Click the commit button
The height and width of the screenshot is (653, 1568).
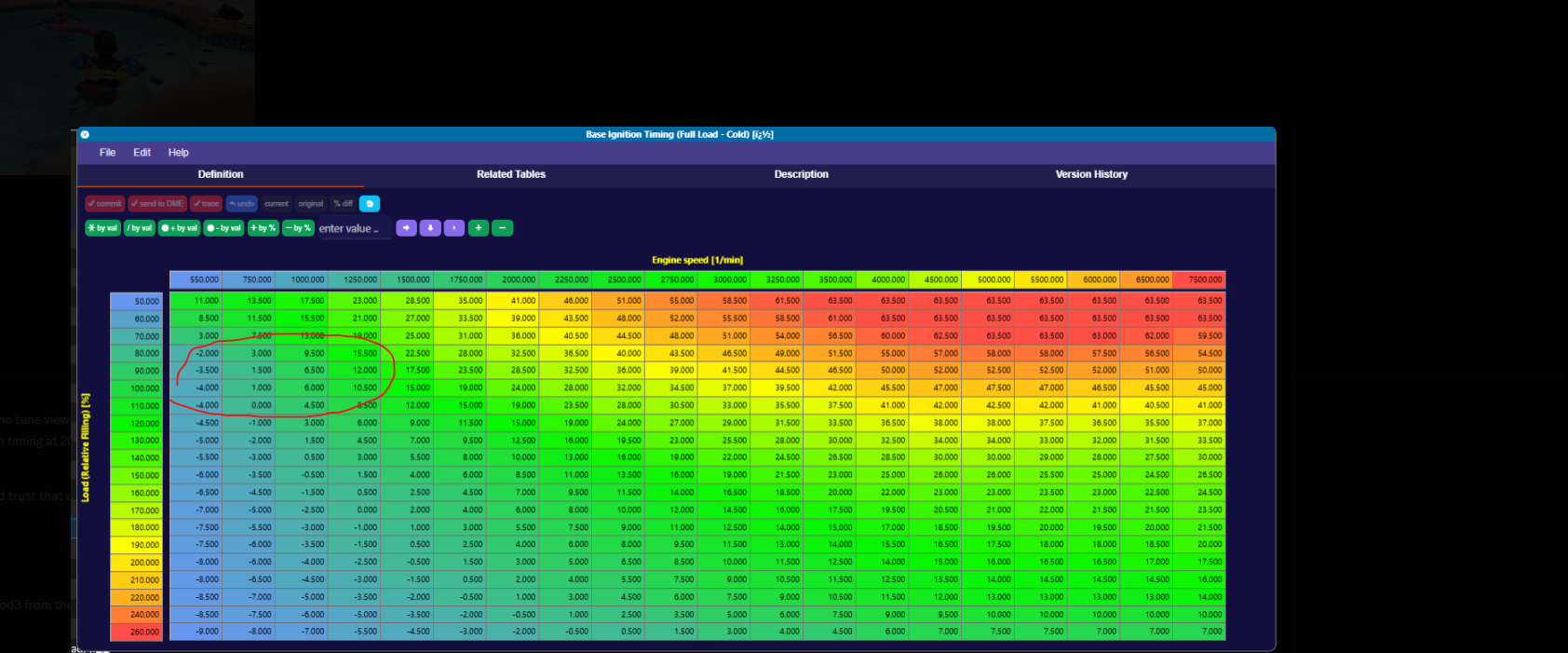point(105,204)
